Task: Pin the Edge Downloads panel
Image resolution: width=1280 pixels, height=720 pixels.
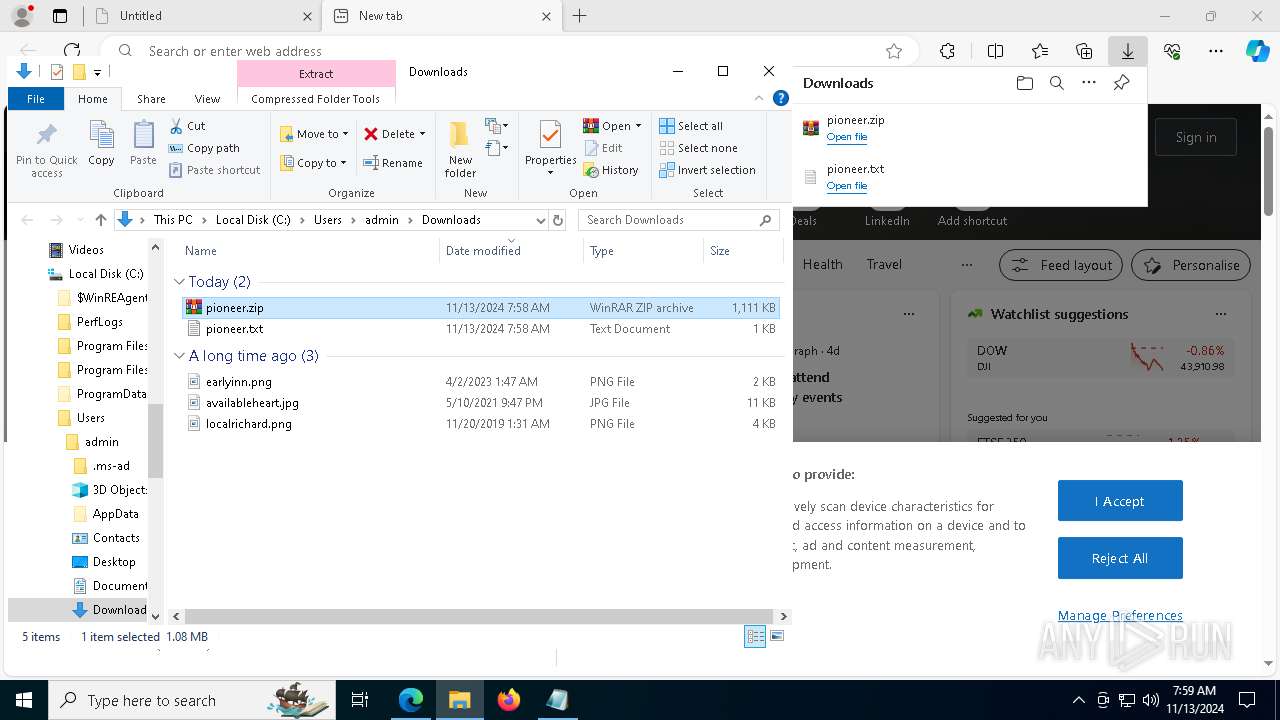Action: 1121,83
